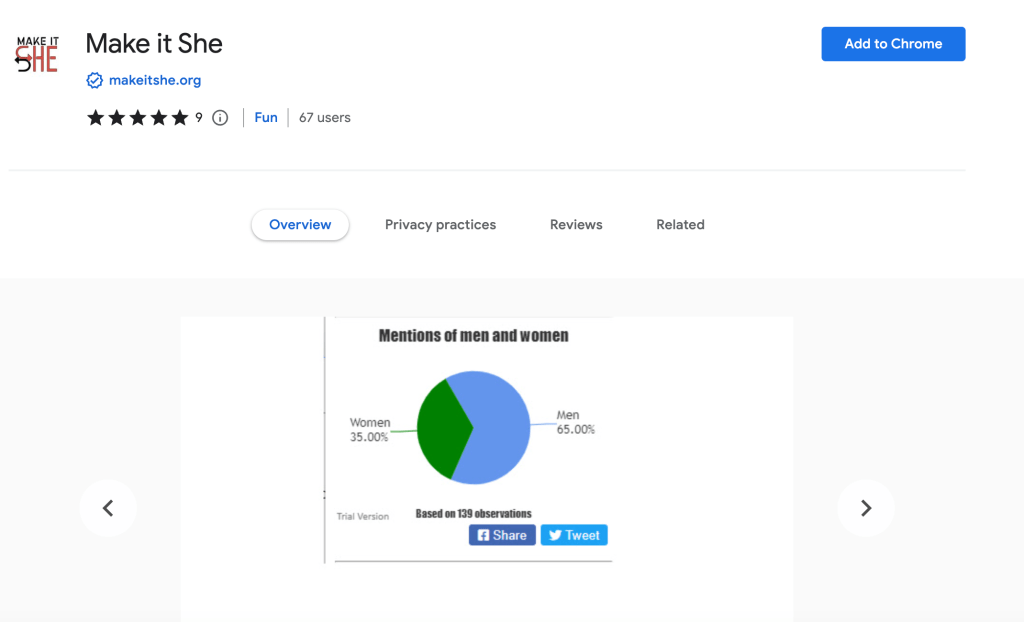Click the Twitter Tweet button in screenshot
This screenshot has width=1024, height=622.
(574, 535)
